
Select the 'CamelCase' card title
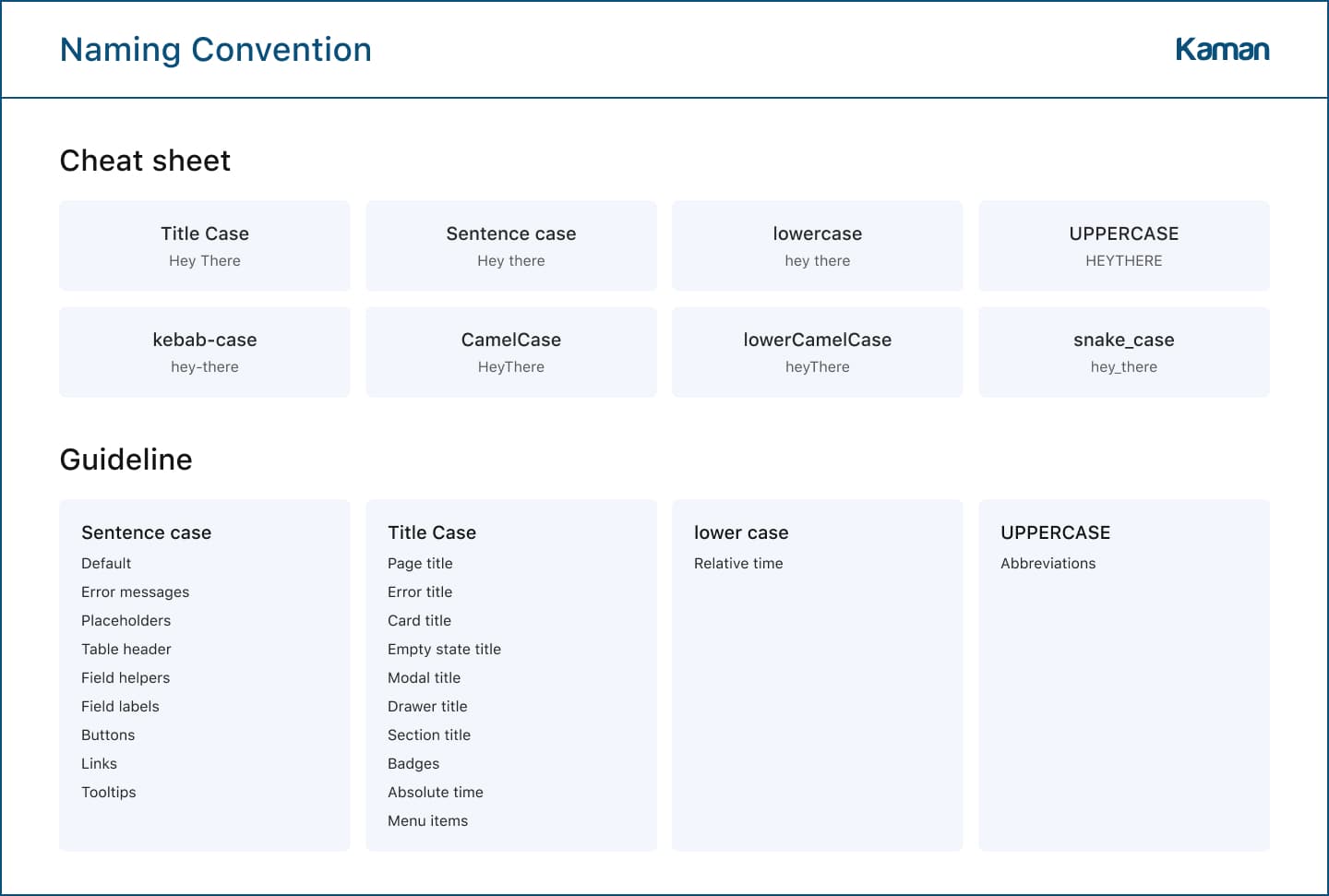coord(511,340)
